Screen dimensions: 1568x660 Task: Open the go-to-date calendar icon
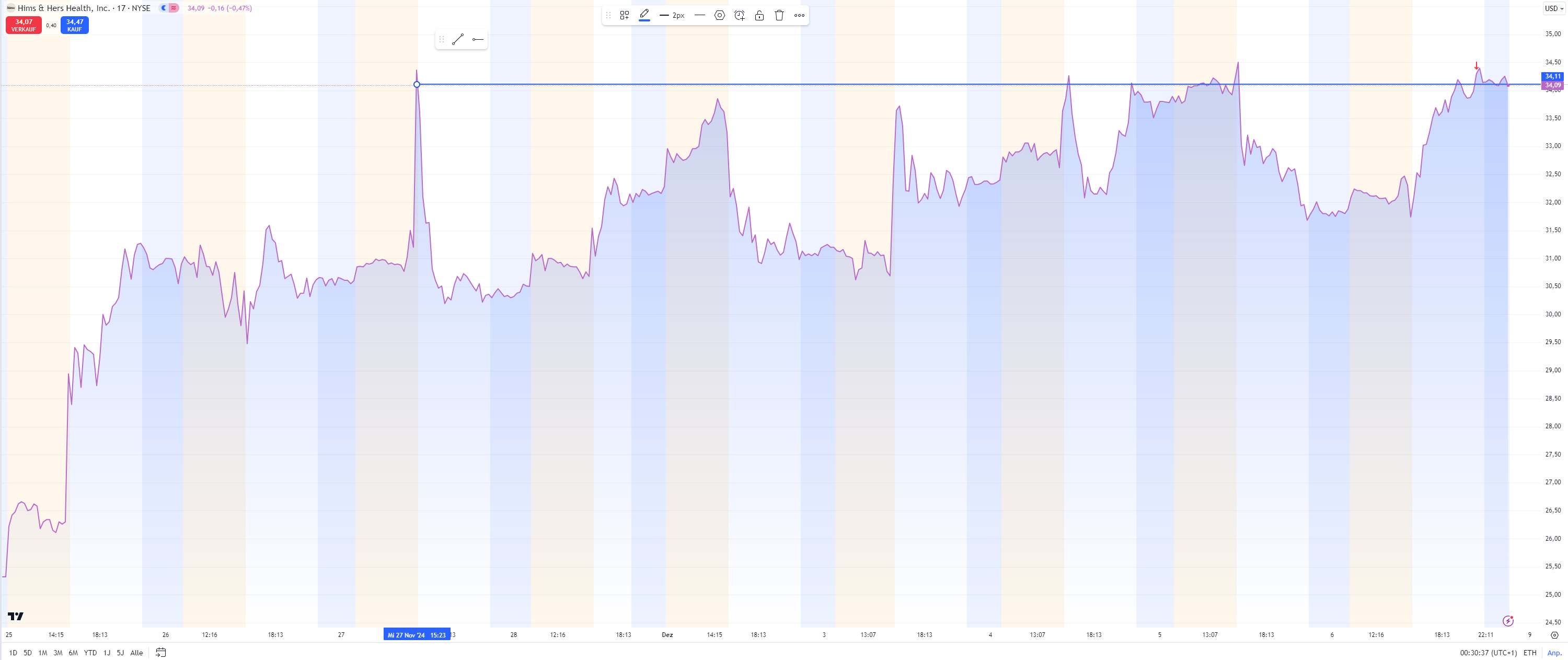point(160,652)
